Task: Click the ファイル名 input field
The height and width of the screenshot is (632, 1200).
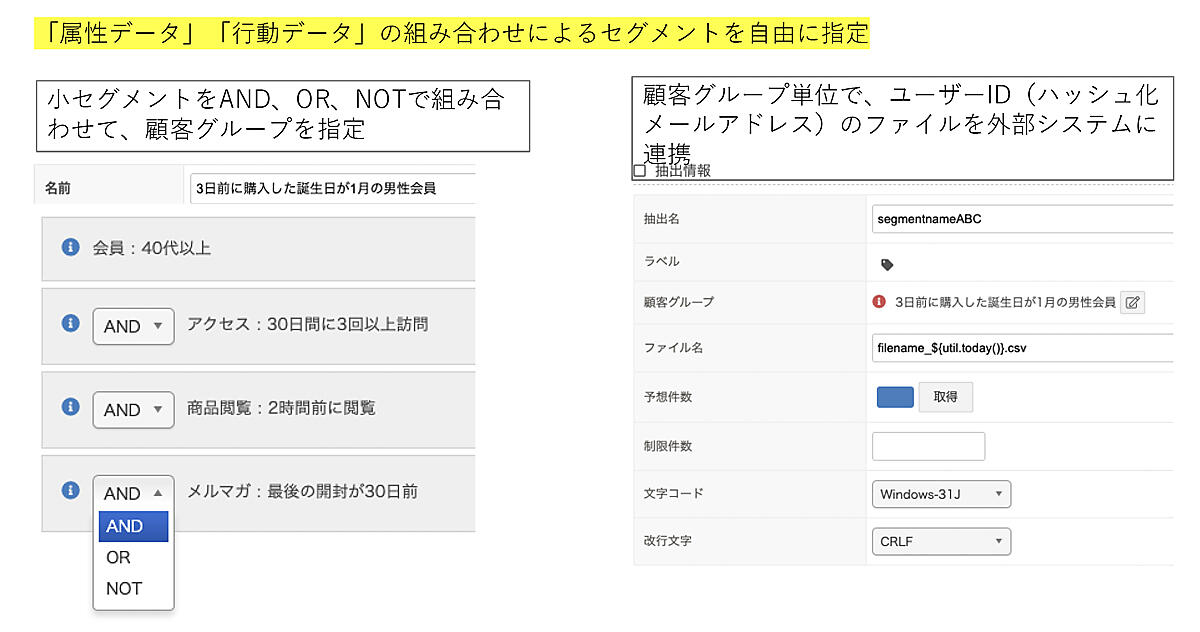Action: click(x=1020, y=348)
